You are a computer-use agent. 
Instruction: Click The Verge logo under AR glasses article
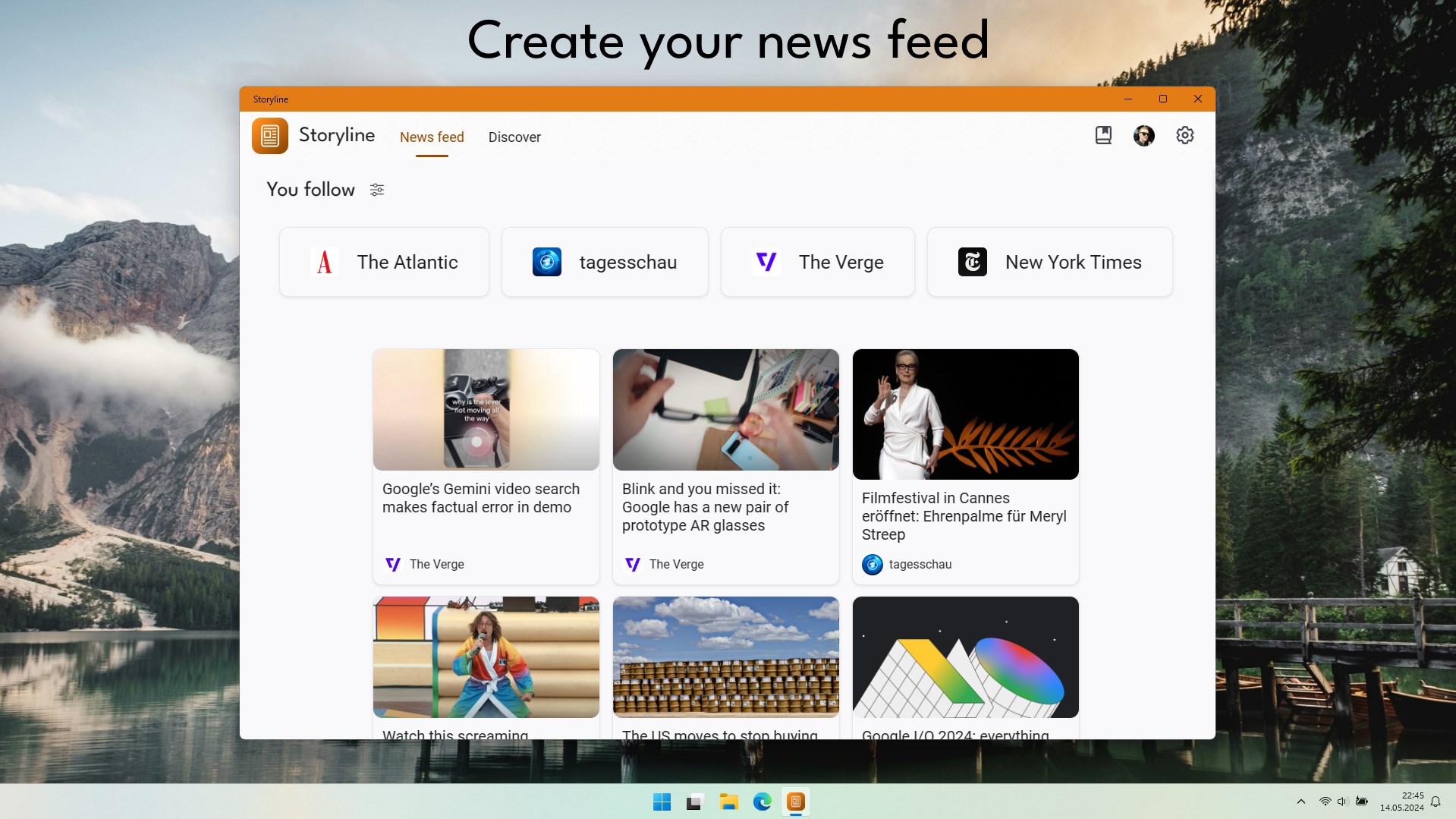point(633,564)
